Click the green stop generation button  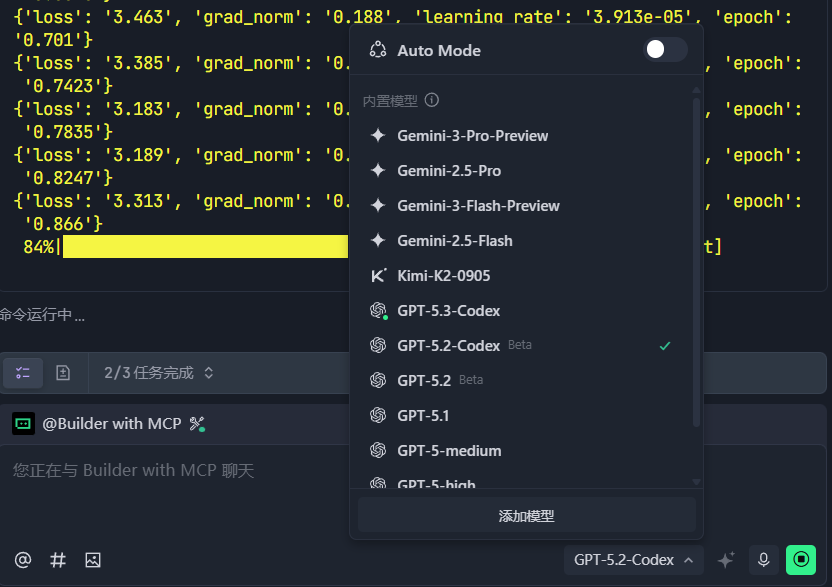coord(800,560)
